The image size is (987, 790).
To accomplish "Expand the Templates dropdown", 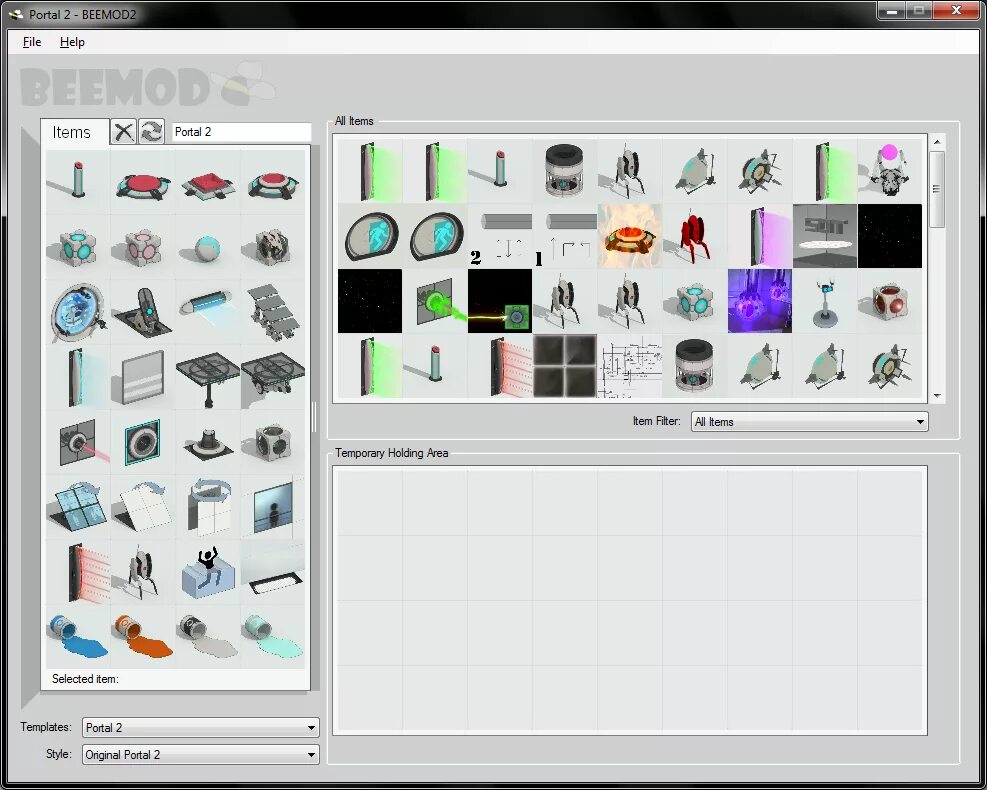I will [201, 728].
